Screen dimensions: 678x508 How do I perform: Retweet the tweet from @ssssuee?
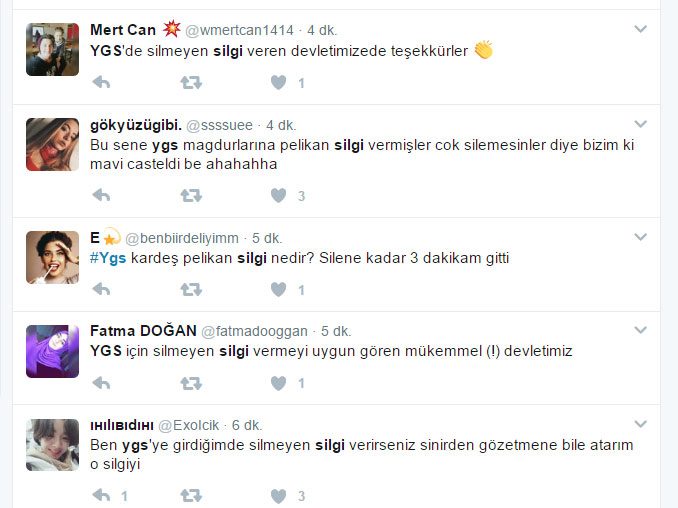(x=191, y=195)
